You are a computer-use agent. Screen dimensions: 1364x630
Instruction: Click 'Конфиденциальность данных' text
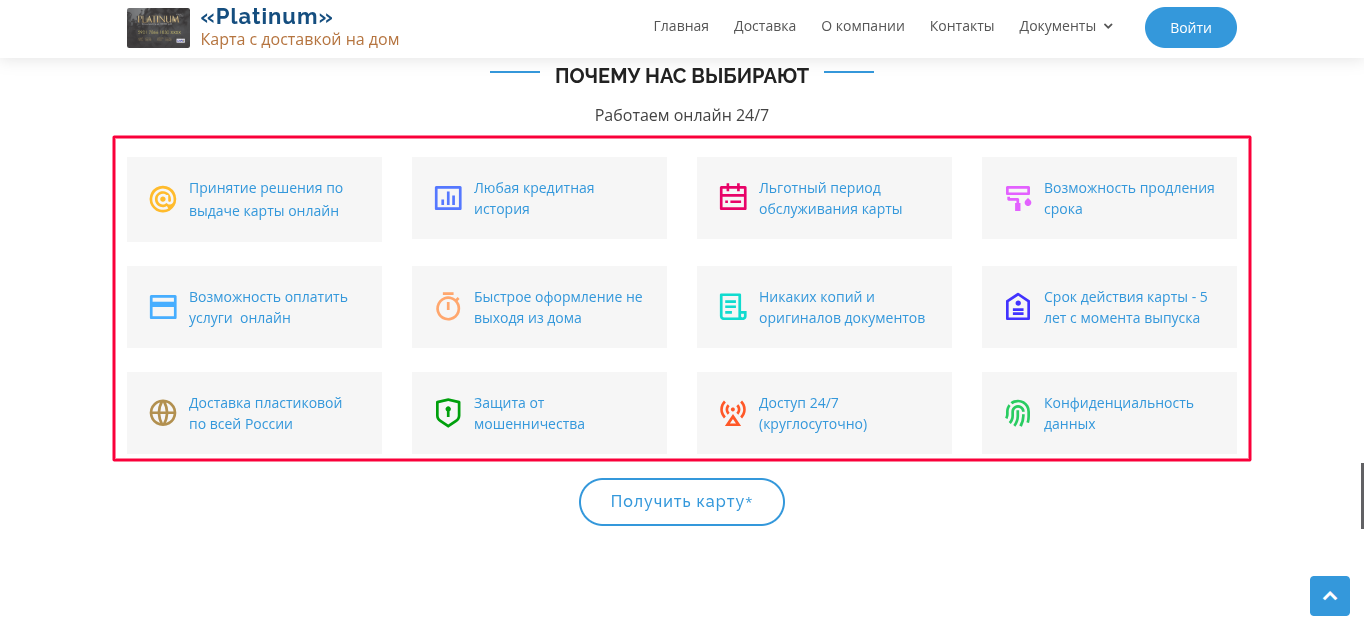pos(1119,413)
